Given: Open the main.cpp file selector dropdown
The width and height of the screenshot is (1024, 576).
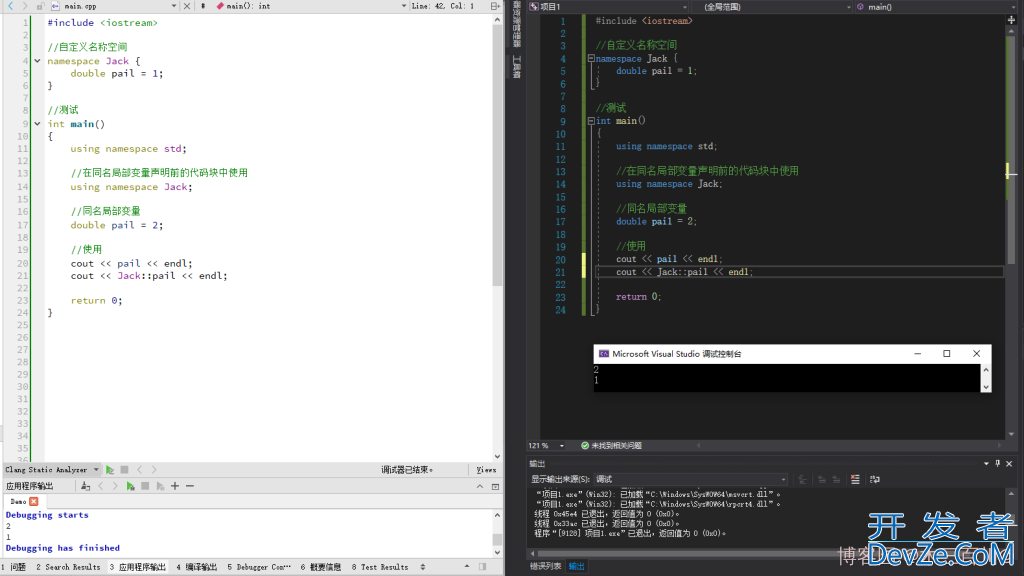Looking at the screenshot, I should (x=114, y=6).
